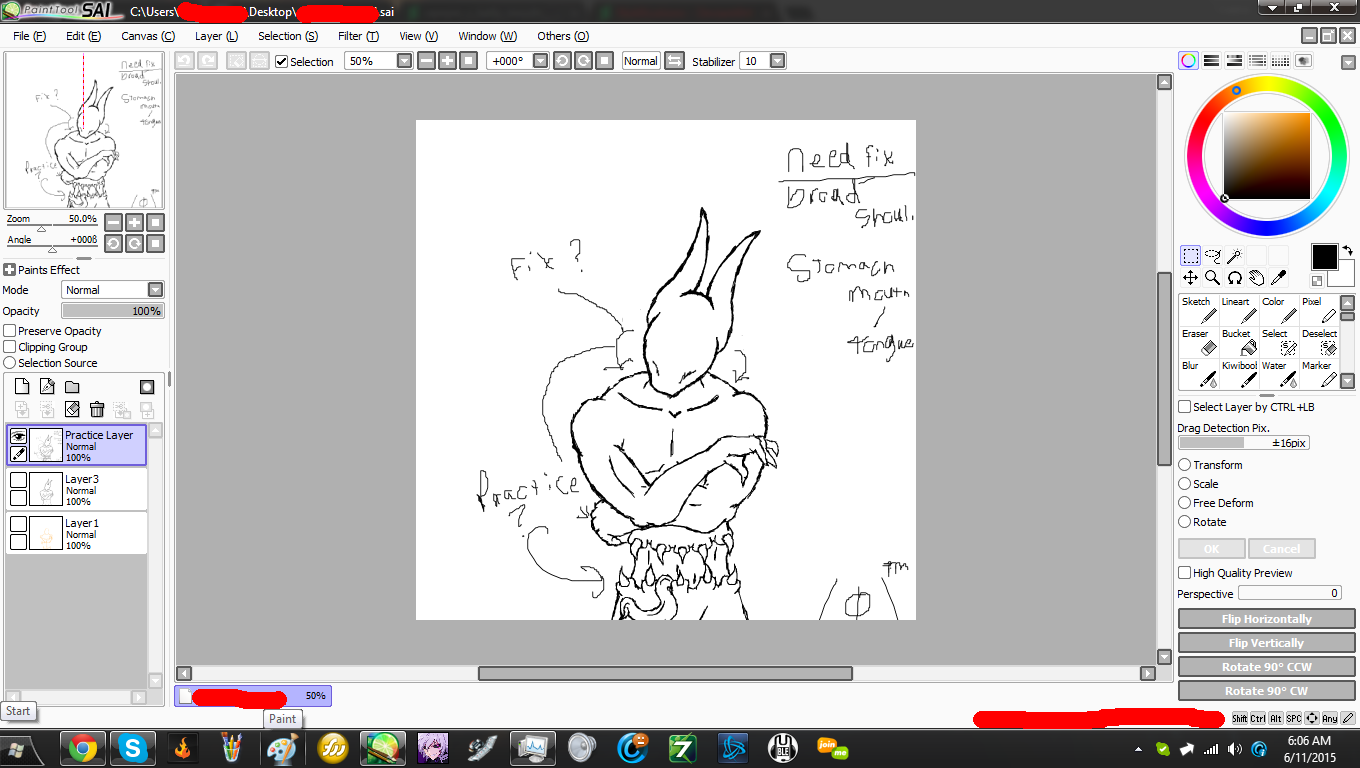Choose the Eraser tool
The image size is (1360, 768).
pyautogui.click(x=1199, y=342)
